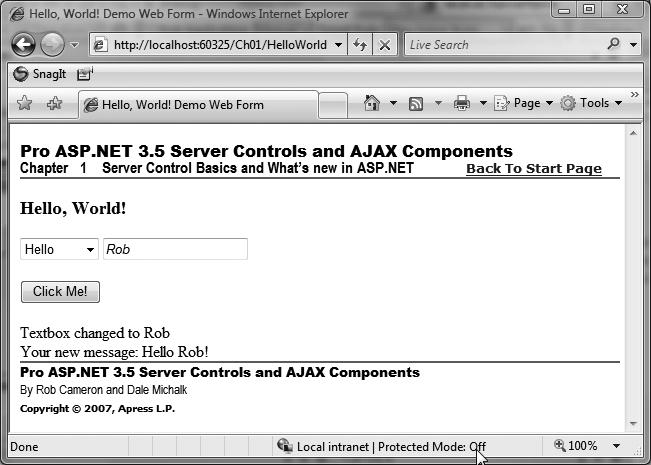The height and width of the screenshot is (465, 651).
Task: Open the search provider options dropdown
Action: pos(634,44)
